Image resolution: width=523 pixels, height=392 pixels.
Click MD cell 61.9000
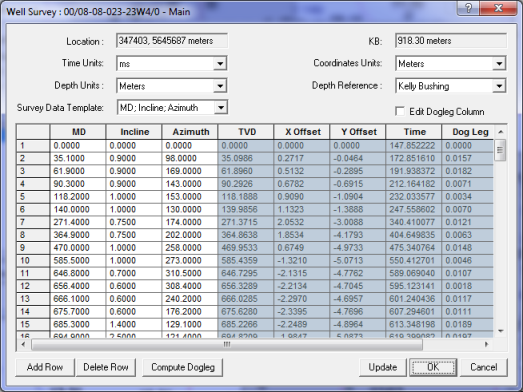coord(78,171)
